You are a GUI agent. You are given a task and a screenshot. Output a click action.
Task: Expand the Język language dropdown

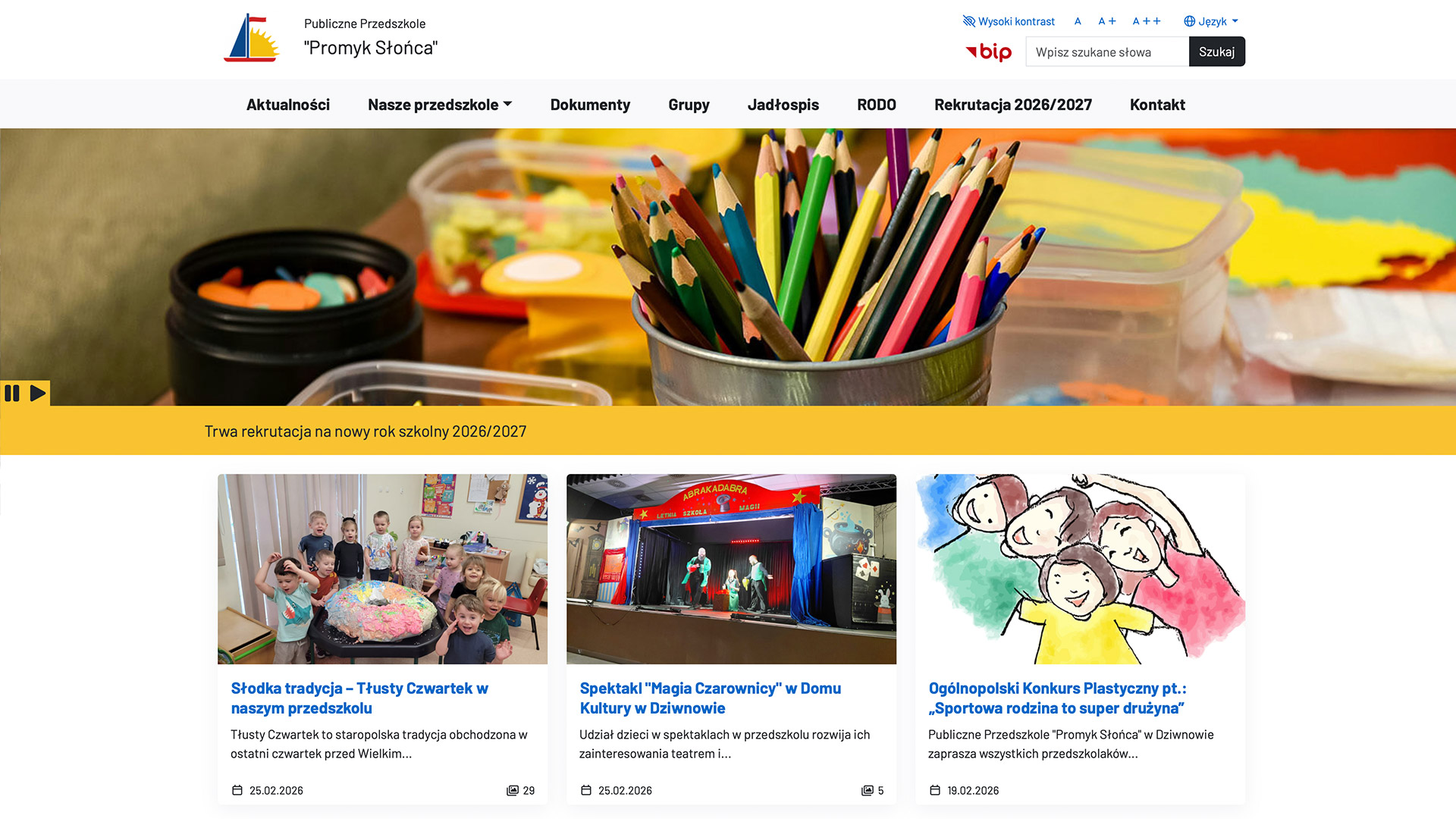(x=1211, y=21)
